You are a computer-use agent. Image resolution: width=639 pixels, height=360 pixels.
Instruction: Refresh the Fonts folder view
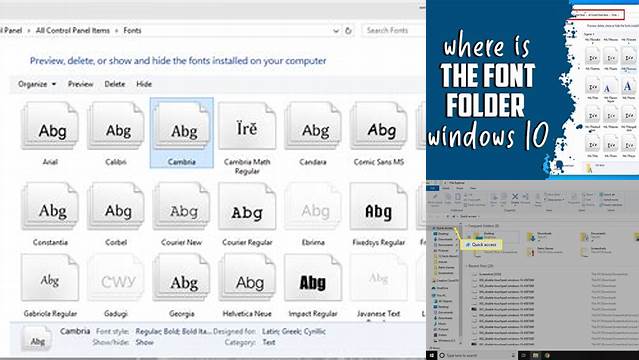tap(348, 31)
